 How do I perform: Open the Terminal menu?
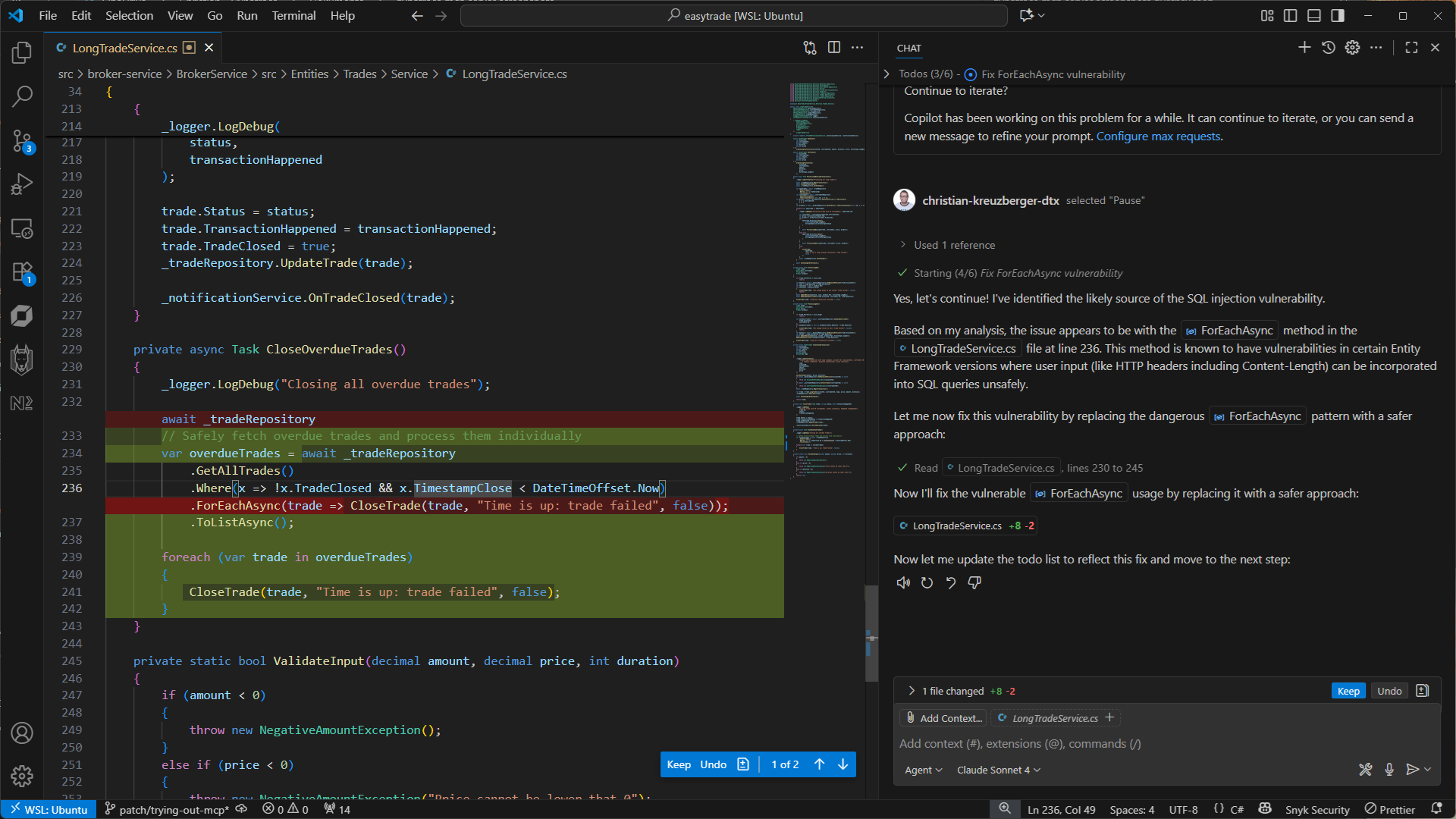[x=293, y=15]
